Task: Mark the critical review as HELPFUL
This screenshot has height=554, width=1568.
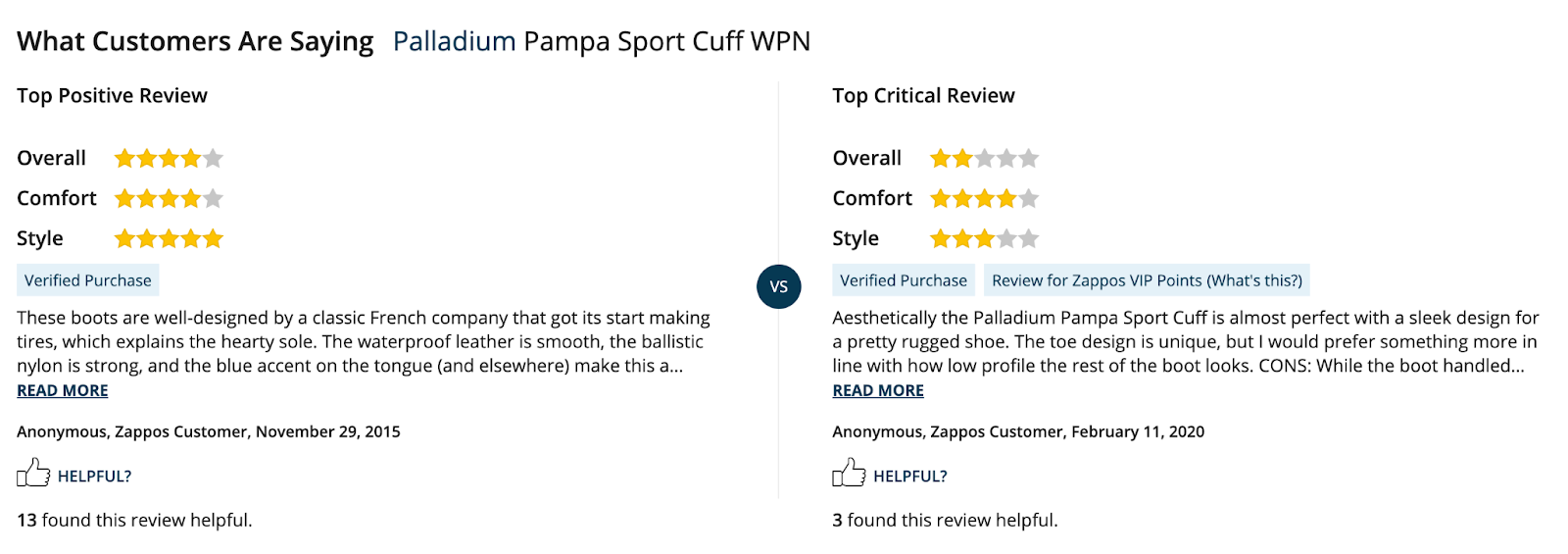Action: pos(909,477)
